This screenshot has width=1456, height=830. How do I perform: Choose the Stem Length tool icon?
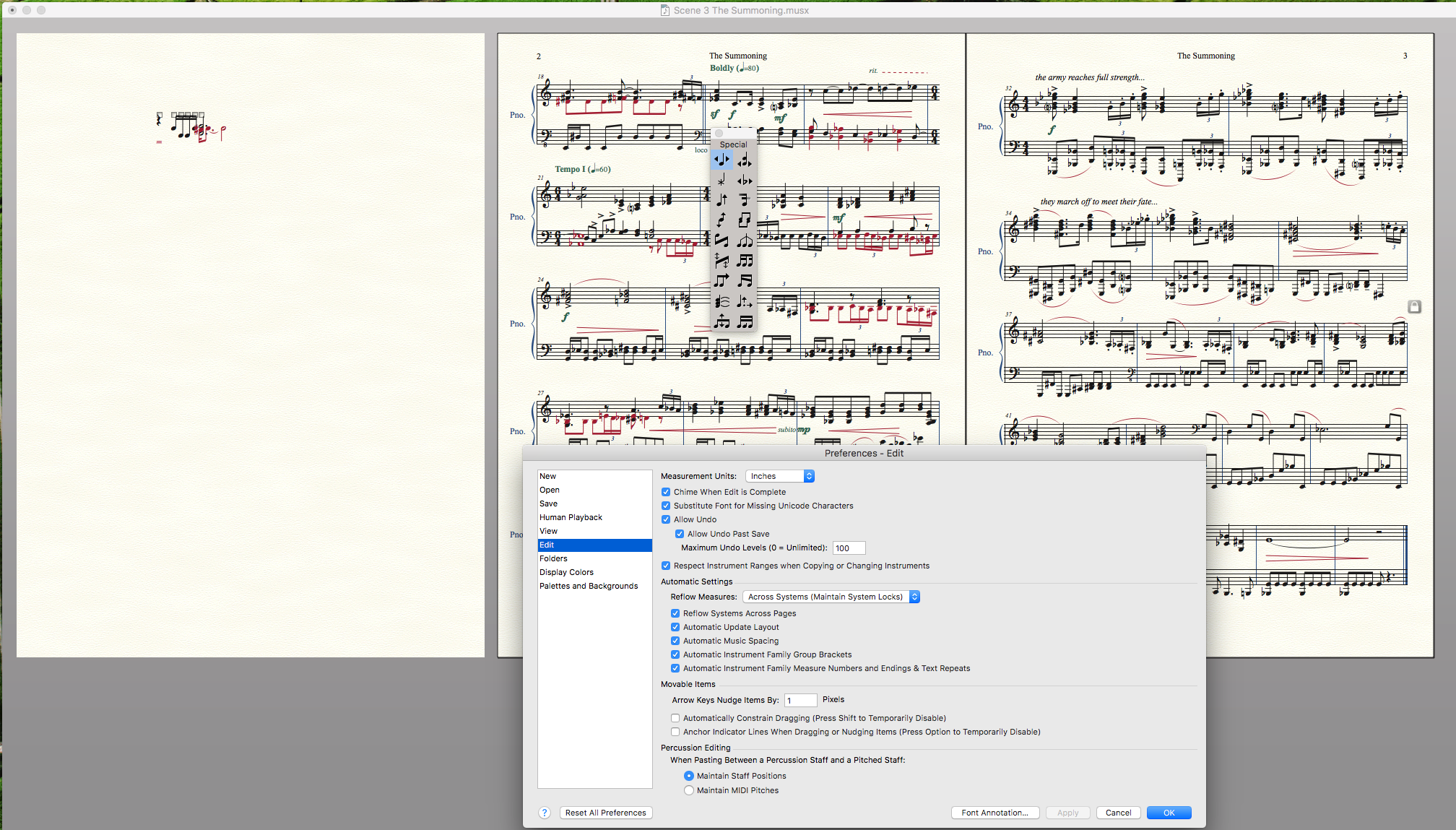(x=721, y=200)
